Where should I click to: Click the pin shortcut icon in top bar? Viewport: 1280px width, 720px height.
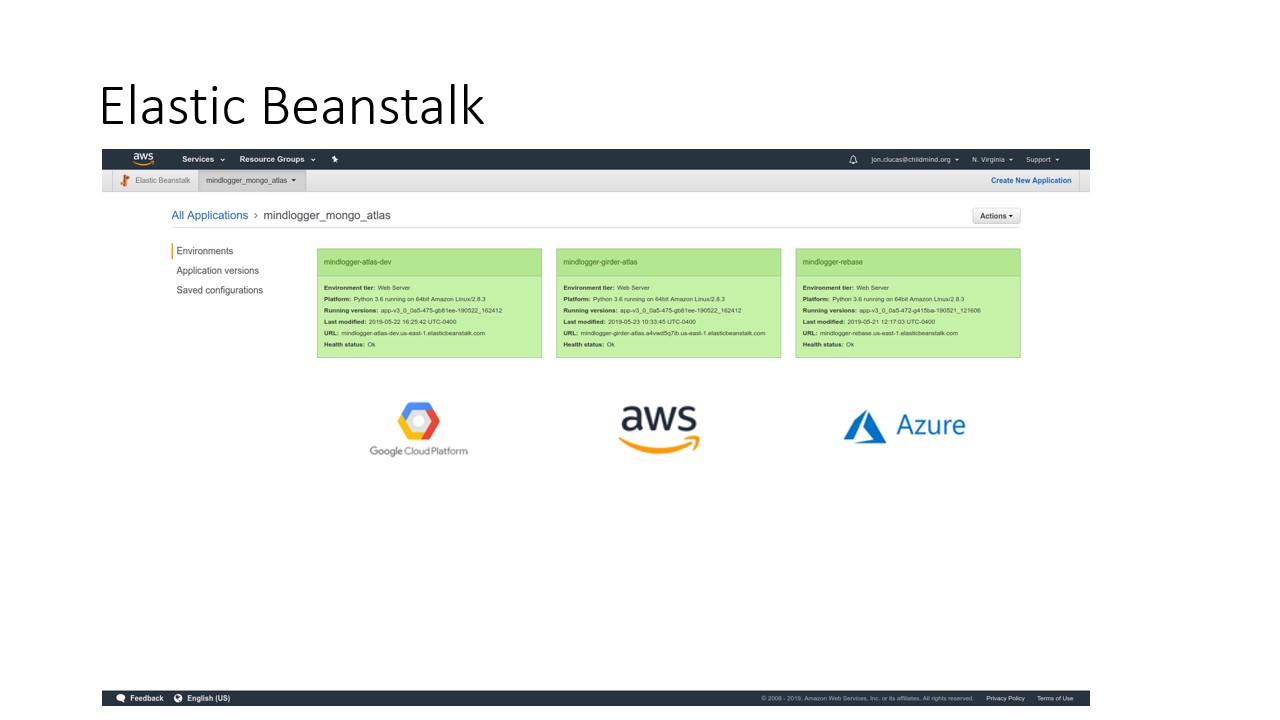point(335,159)
